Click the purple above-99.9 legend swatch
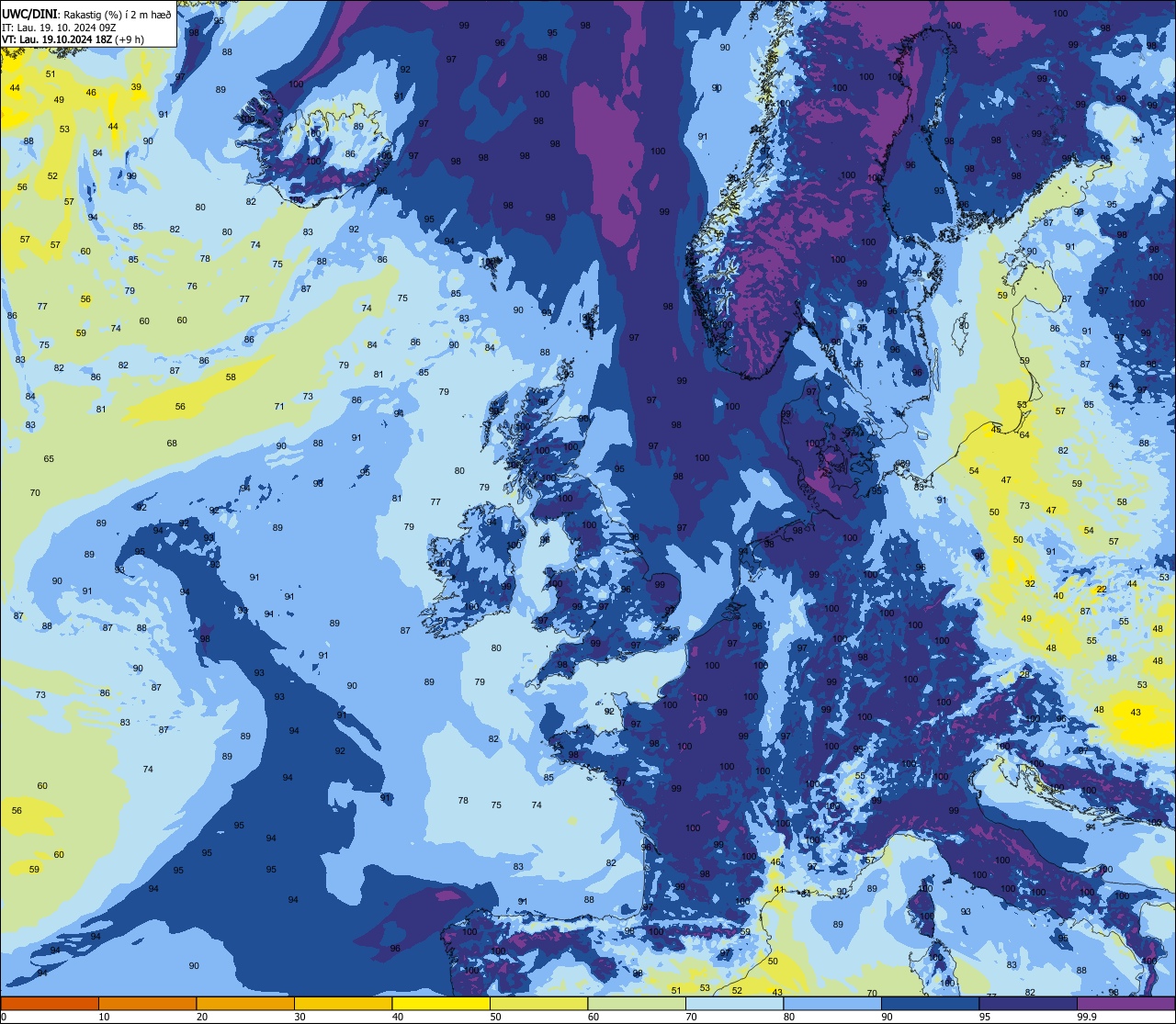Viewport: 1176px width, 1024px height. [x=1126, y=1003]
